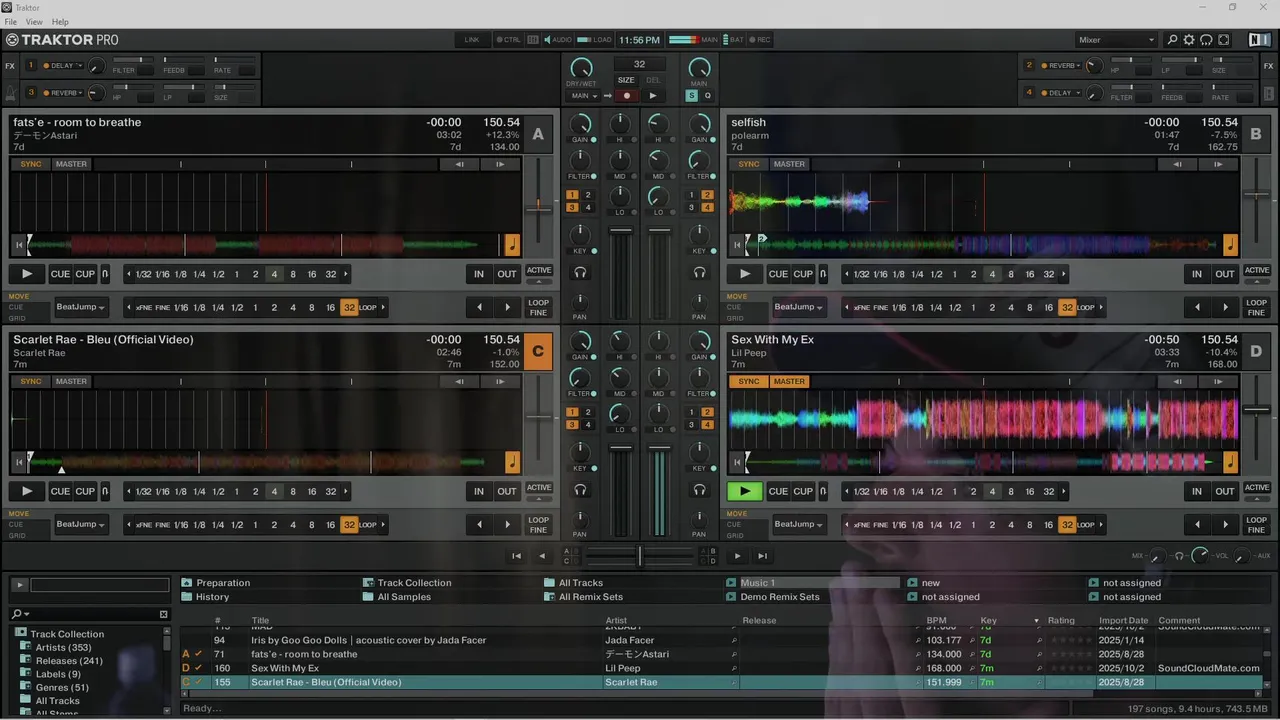The height and width of the screenshot is (720, 1280).
Task: Toggle loop ACTIVE on deck A
Action: (539, 271)
